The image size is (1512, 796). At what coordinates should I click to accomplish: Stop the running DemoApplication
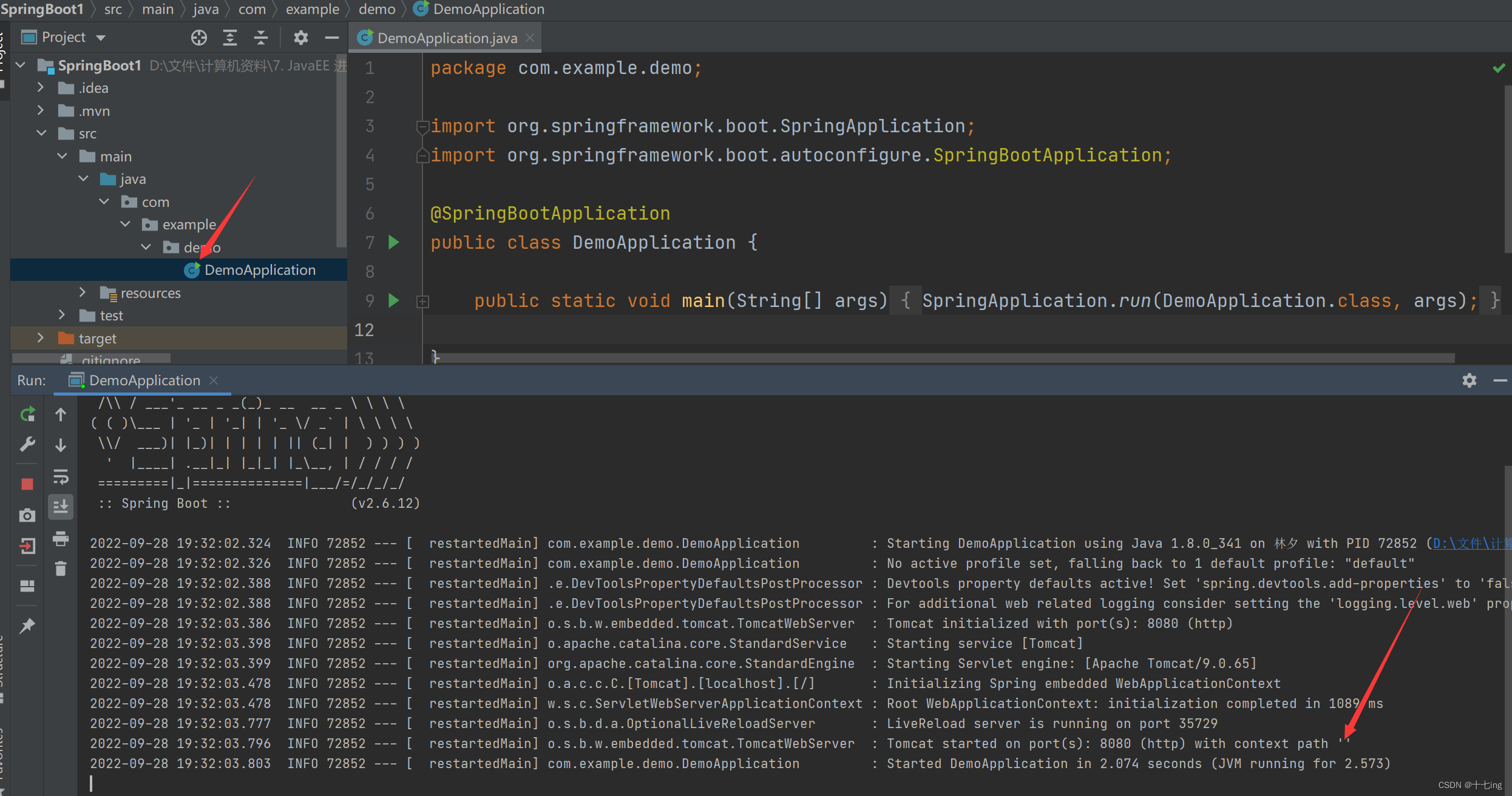click(x=27, y=484)
